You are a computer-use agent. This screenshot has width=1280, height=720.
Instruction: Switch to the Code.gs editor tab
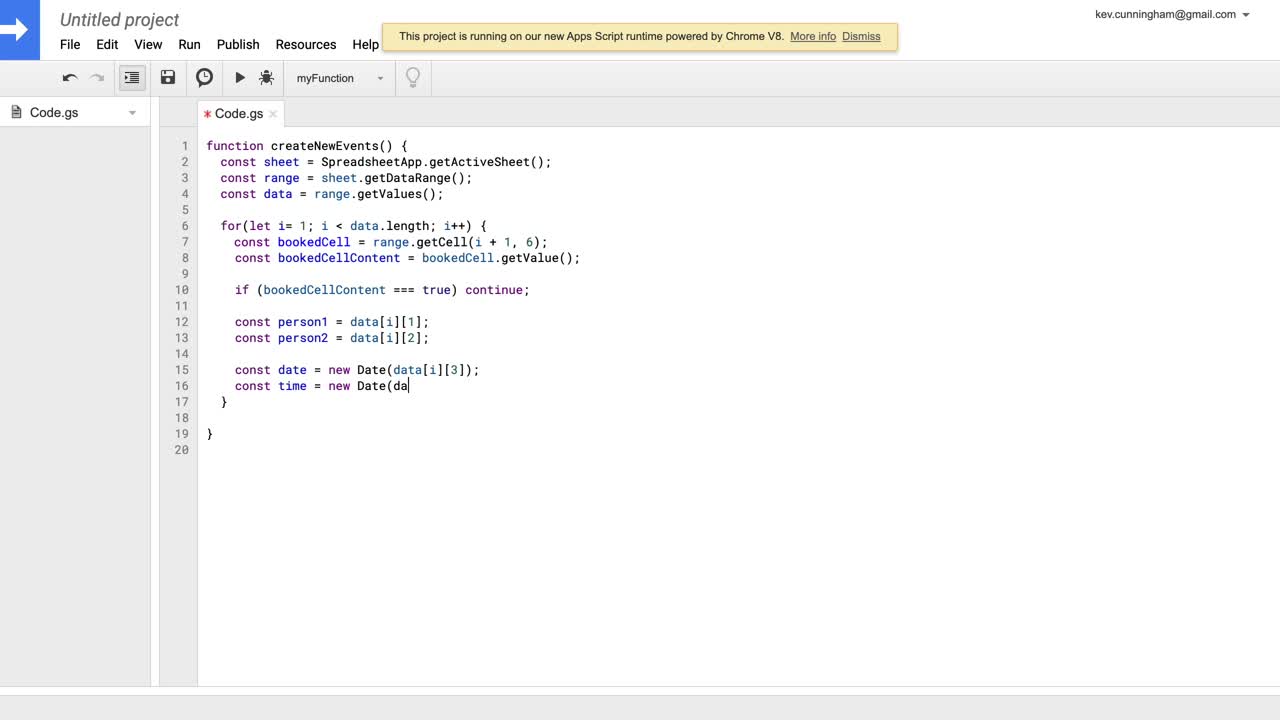coord(238,114)
